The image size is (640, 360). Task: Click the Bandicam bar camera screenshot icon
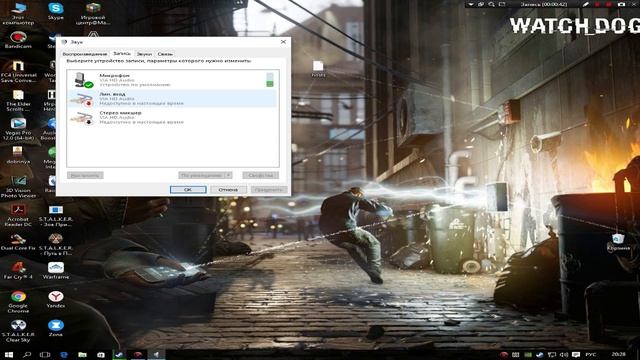point(621,4)
